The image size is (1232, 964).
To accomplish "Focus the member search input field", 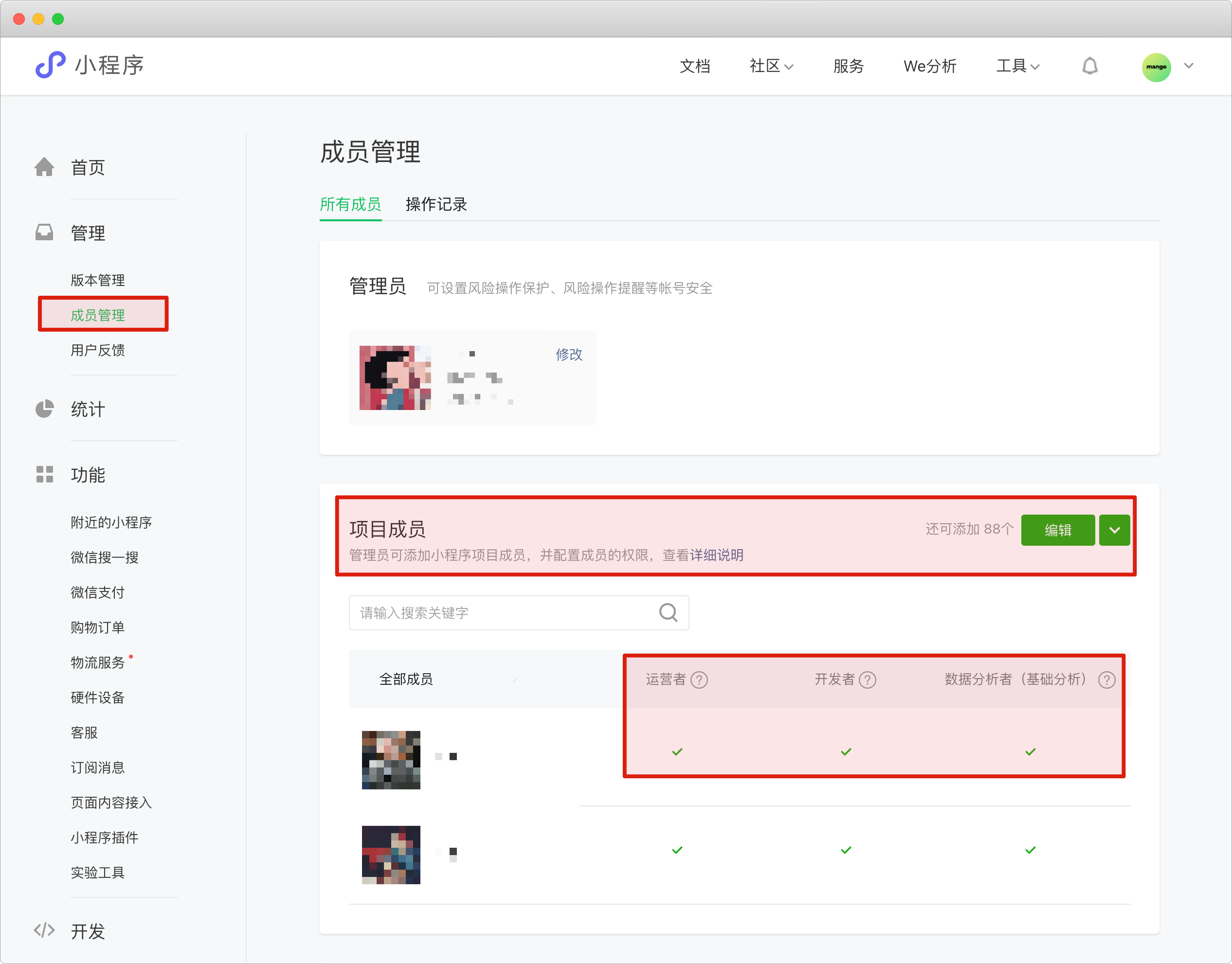I will [518, 612].
